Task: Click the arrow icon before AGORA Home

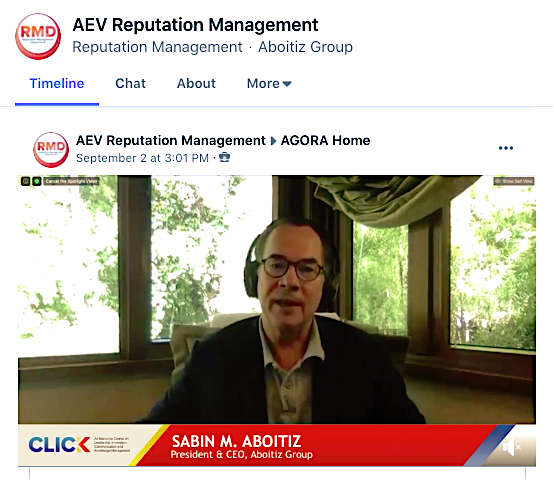Action: pyautogui.click(x=273, y=141)
